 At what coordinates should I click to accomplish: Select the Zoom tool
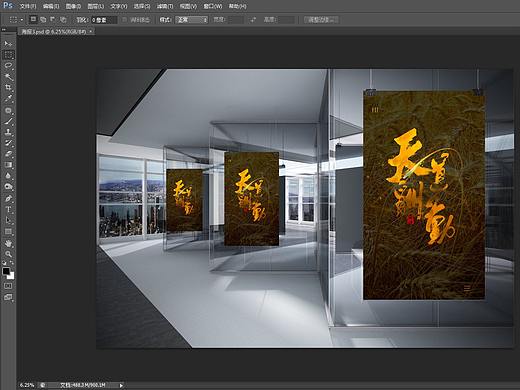pos(8,255)
